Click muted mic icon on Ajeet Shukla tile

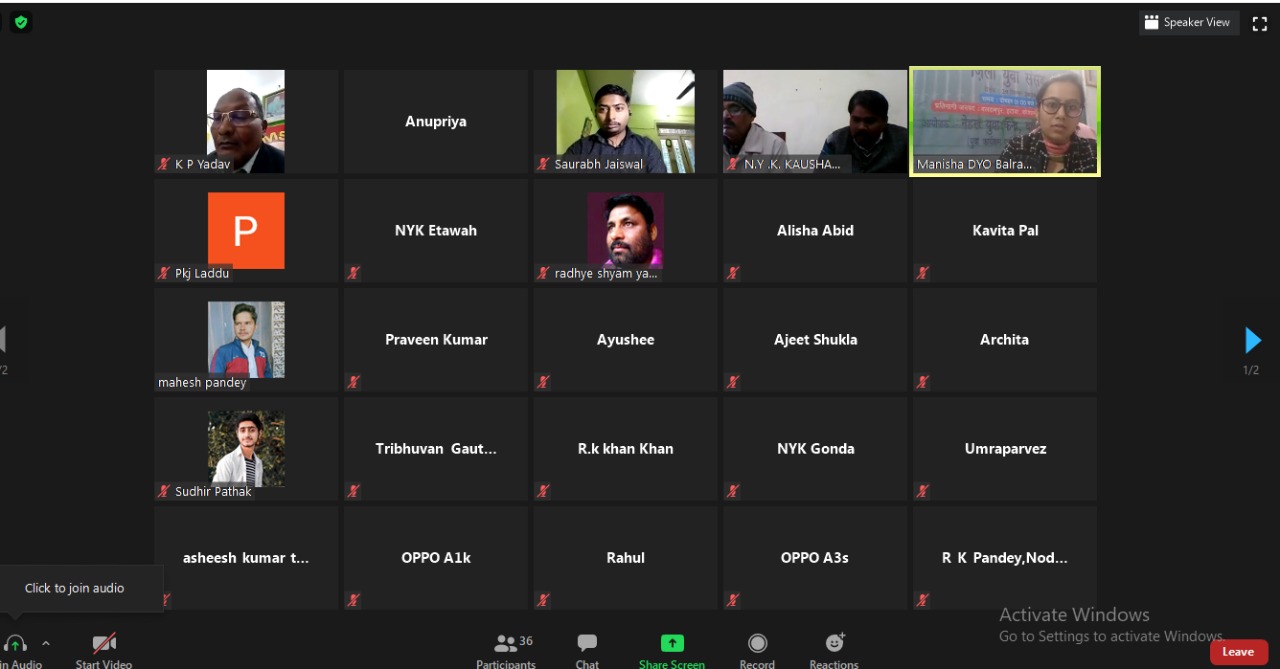pyautogui.click(x=733, y=382)
